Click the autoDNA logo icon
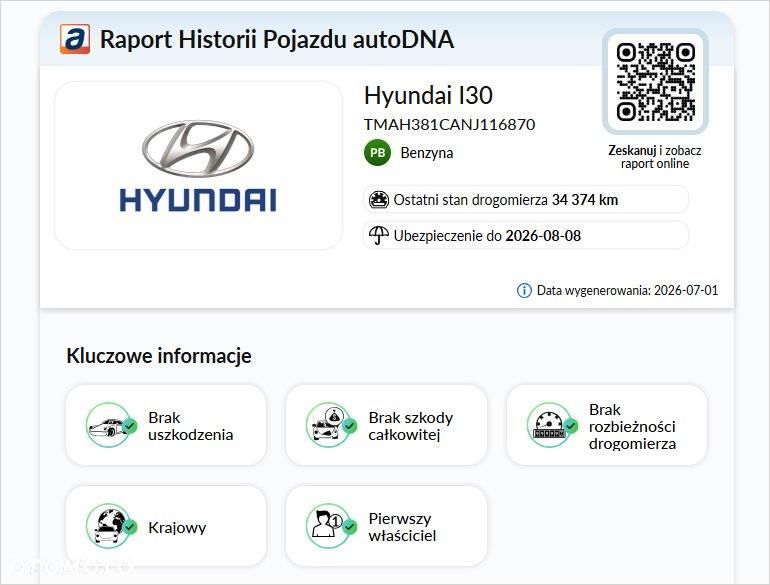770x585 pixels. (75, 39)
